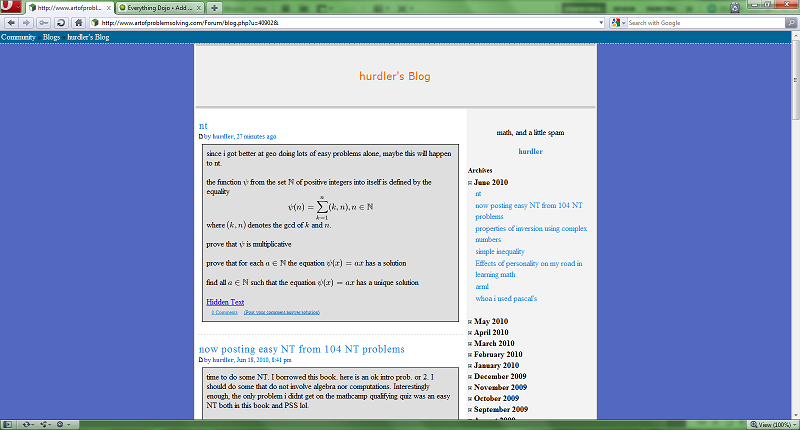Reveal the Hidden Text link
Screen dimensions: 800x430
click(225, 302)
